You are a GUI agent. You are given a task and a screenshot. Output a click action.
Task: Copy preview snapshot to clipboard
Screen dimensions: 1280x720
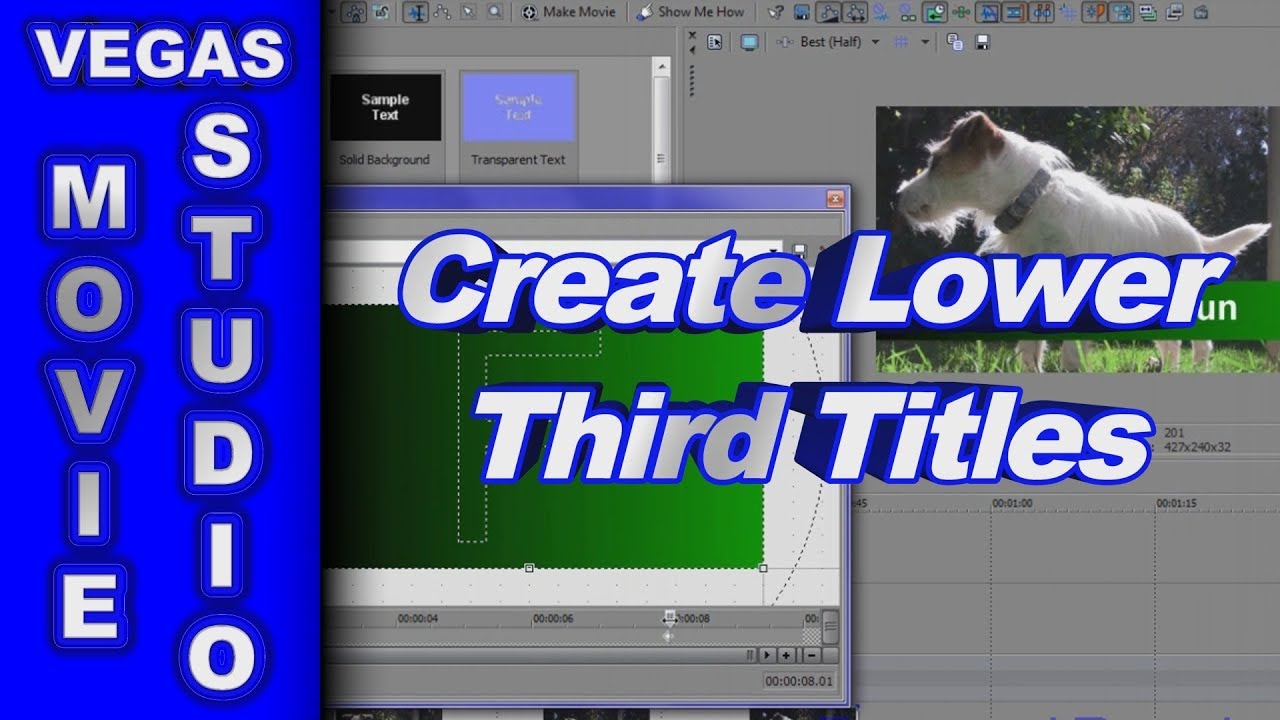pyautogui.click(x=955, y=42)
